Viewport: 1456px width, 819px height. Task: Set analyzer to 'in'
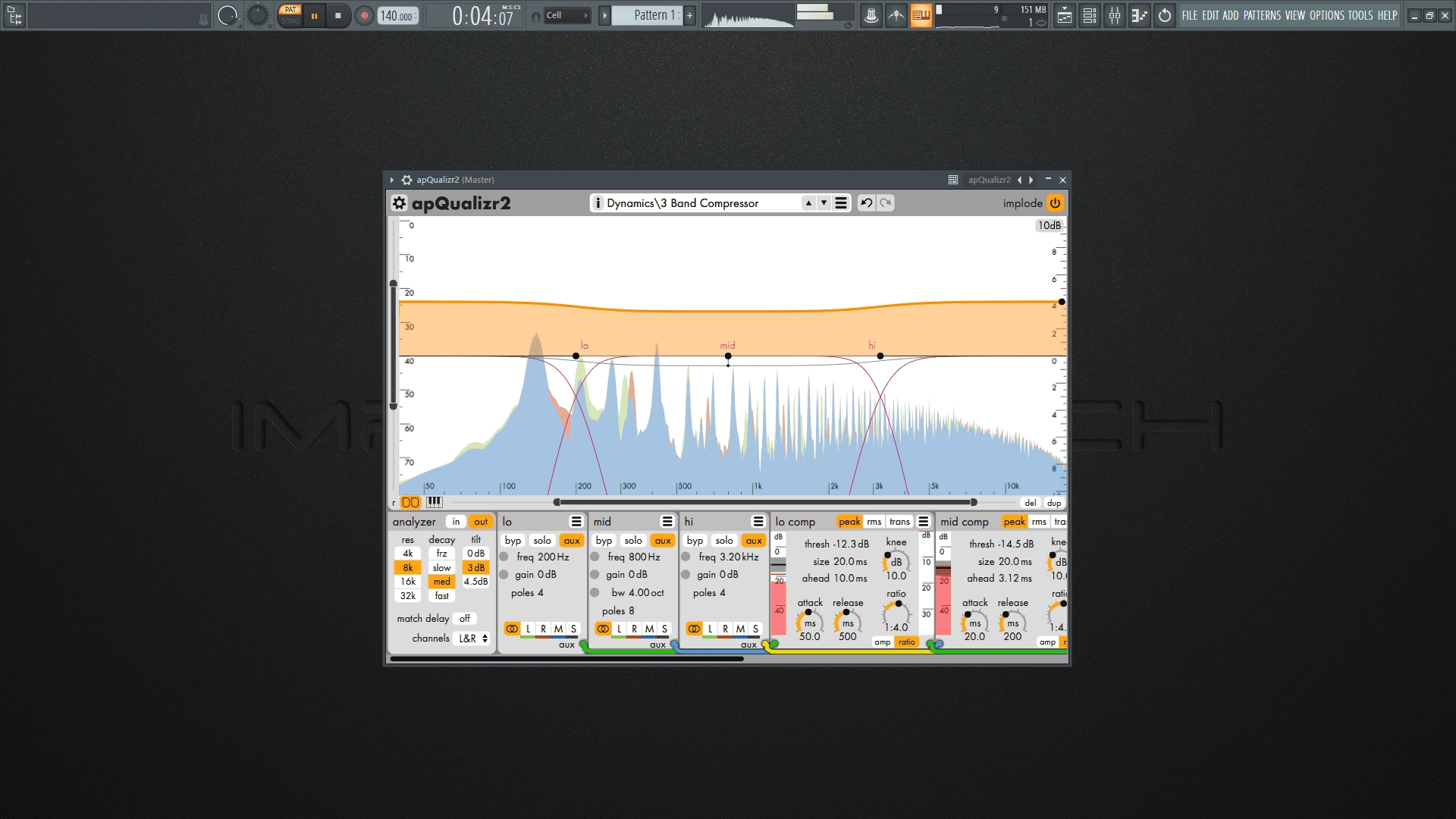[456, 522]
